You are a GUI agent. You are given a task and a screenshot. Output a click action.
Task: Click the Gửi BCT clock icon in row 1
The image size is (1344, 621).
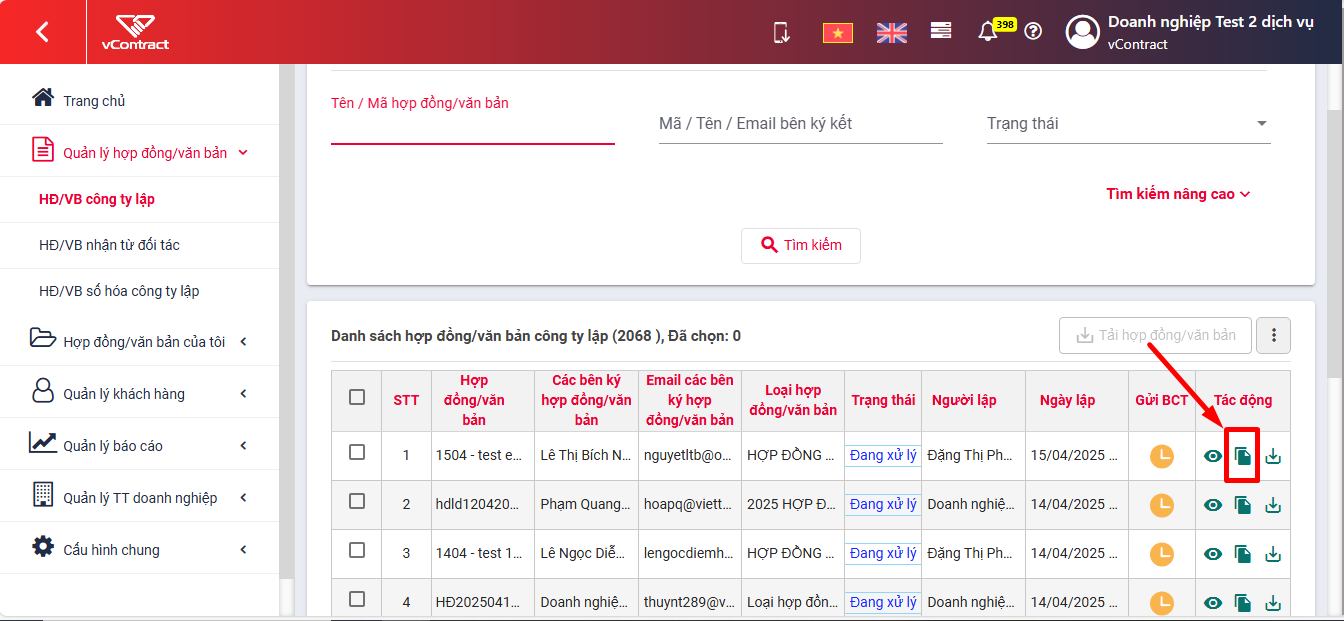pos(1161,456)
